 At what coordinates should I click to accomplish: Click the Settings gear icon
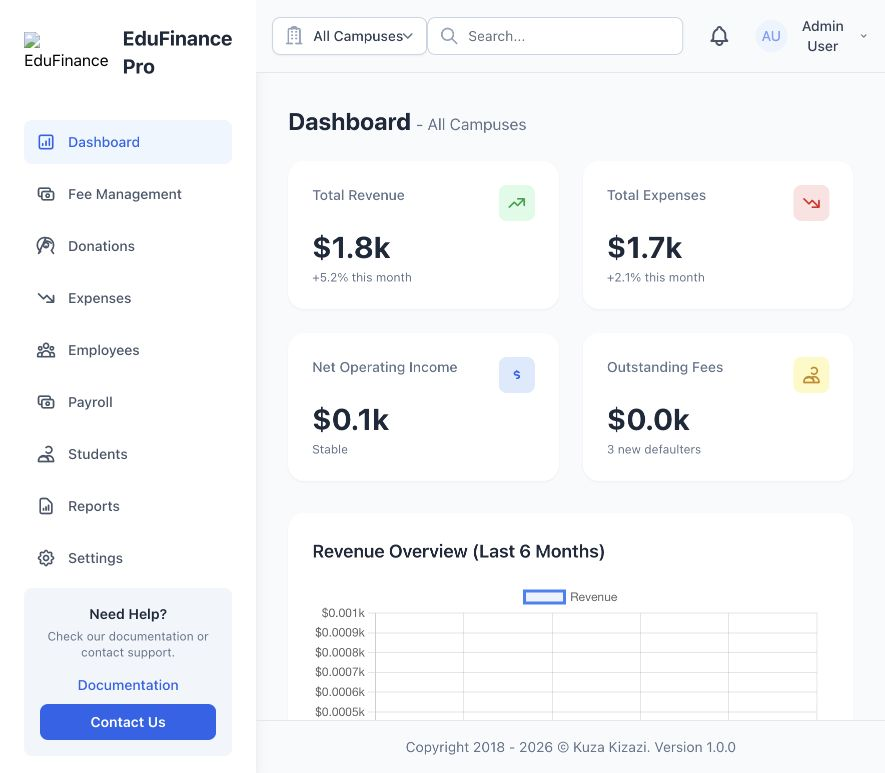[x=46, y=558]
